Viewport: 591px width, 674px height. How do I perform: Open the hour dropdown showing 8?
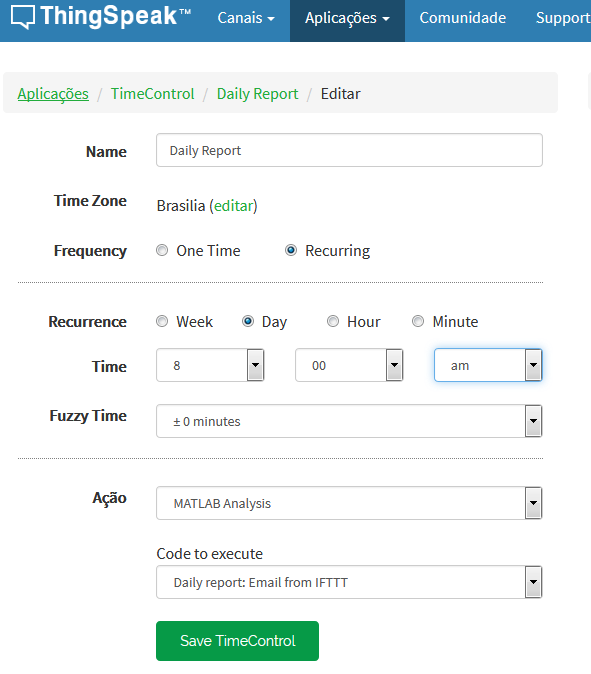[x=210, y=365]
